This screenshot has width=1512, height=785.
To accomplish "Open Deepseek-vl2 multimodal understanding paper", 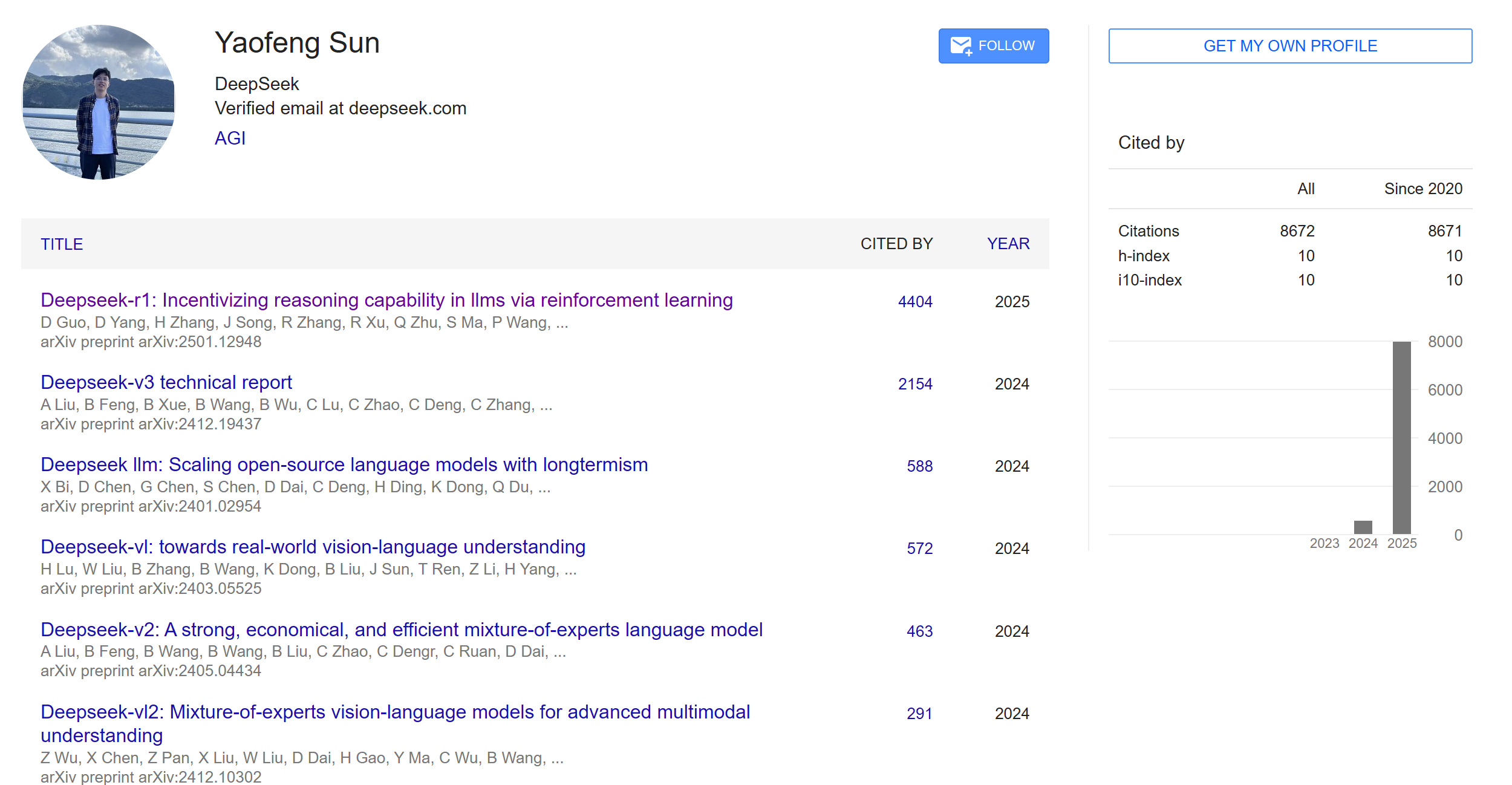I will tap(395, 712).
